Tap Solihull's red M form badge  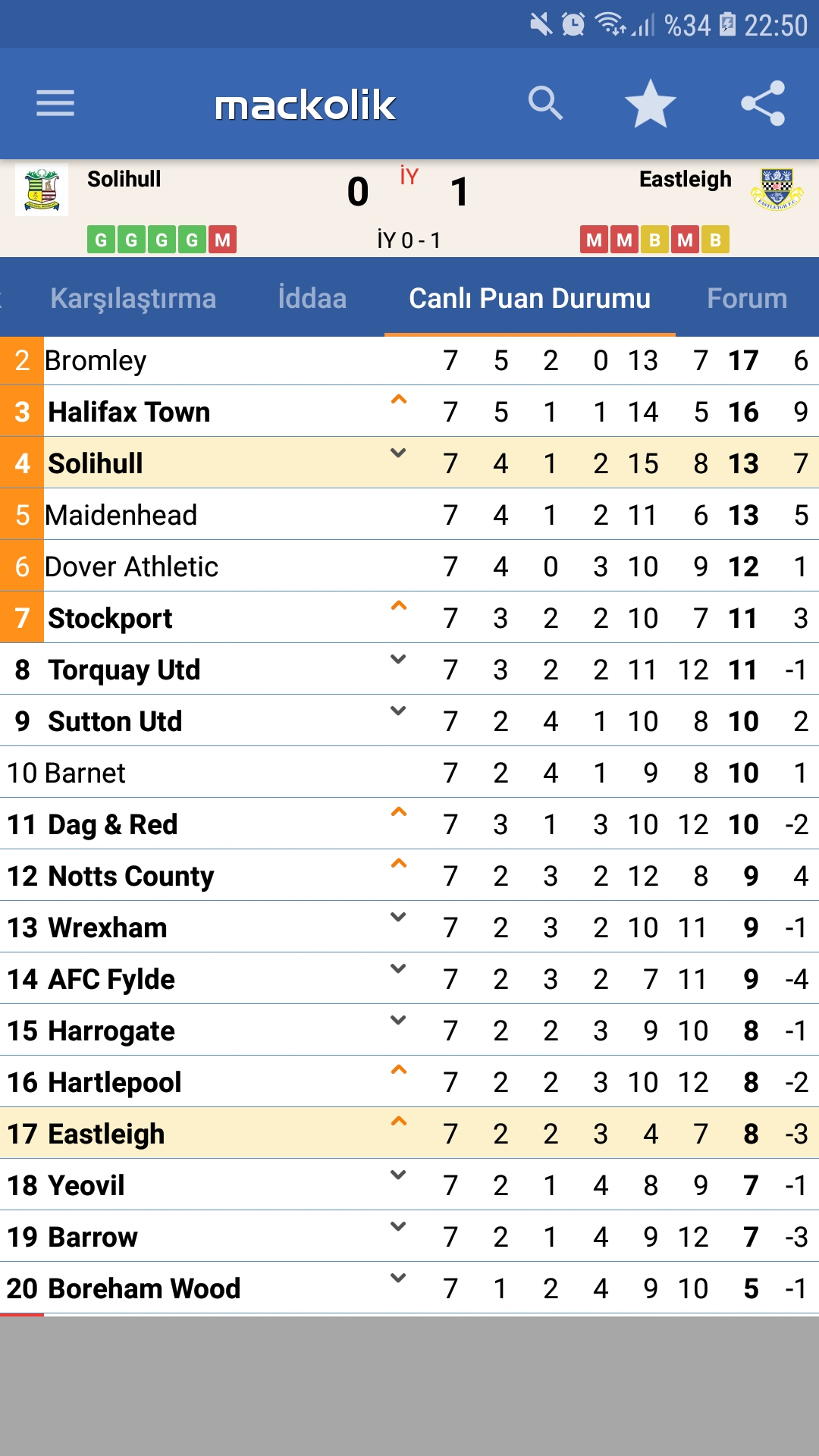coord(222,240)
